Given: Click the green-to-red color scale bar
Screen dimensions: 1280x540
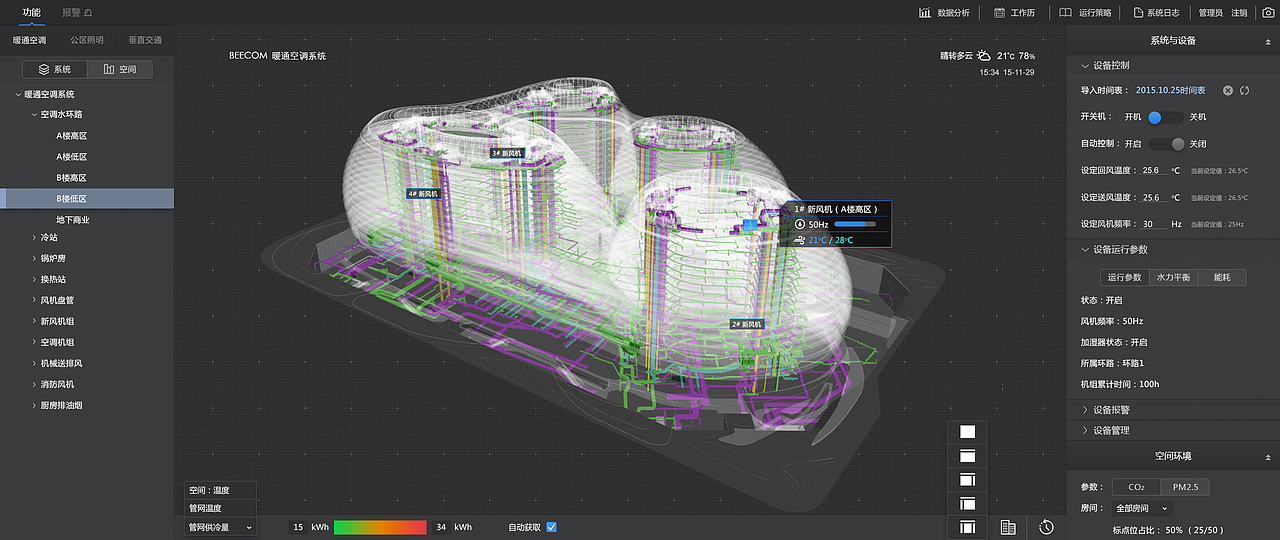Looking at the screenshot, I should tap(380, 527).
